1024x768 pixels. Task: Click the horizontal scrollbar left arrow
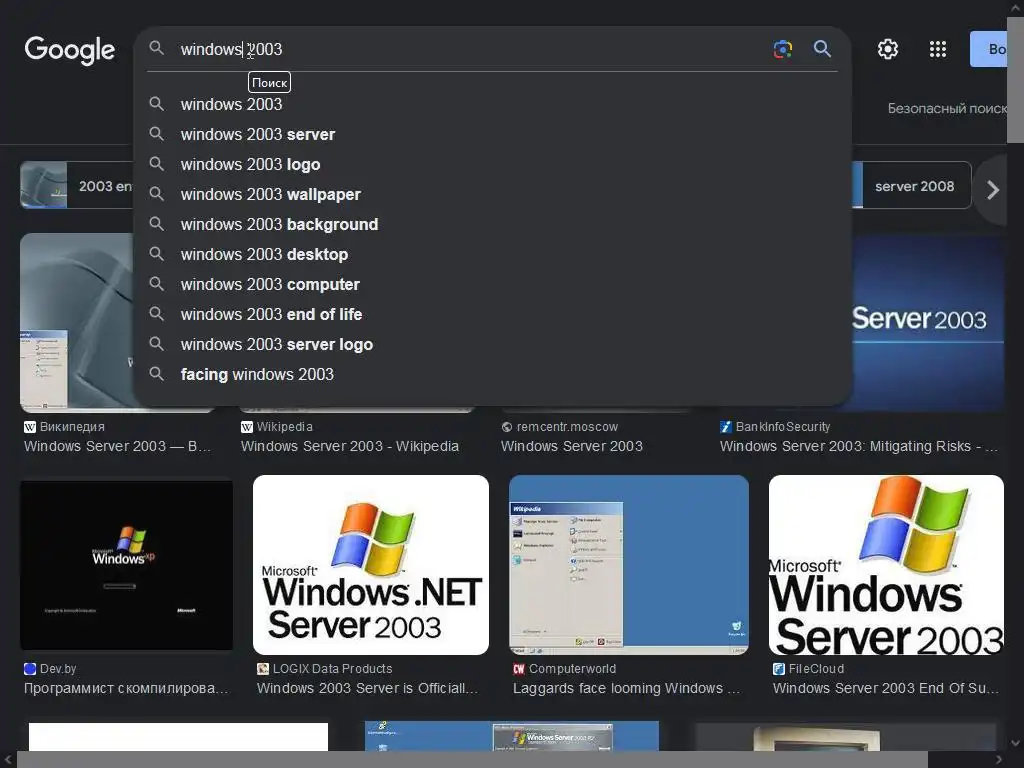7,760
